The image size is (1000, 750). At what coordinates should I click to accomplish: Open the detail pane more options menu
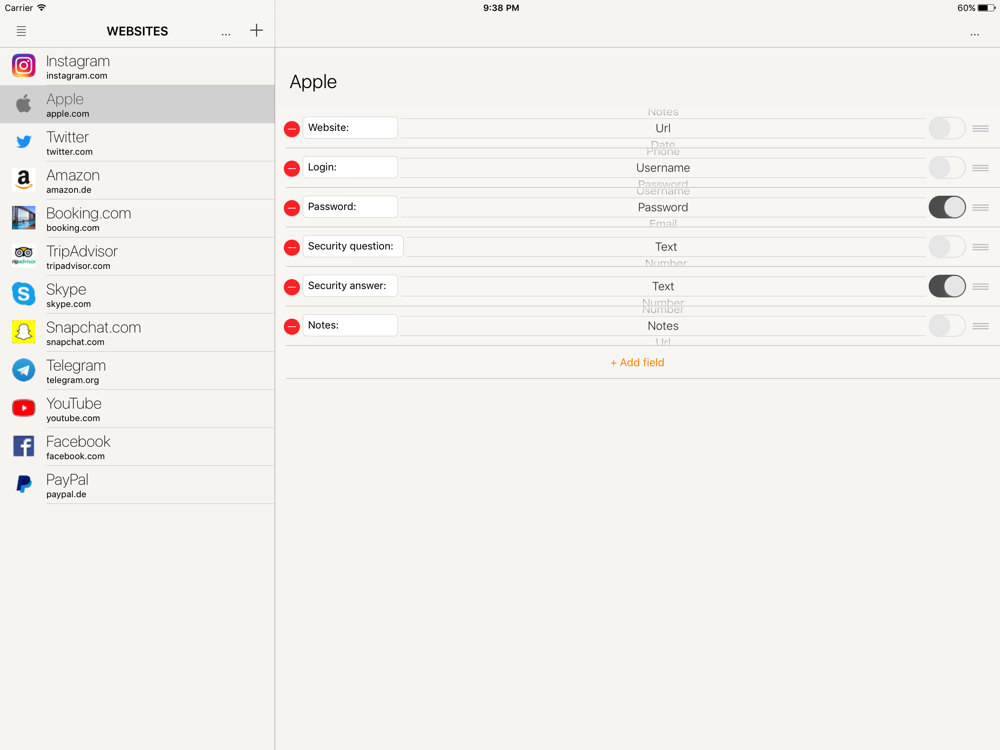[x=974, y=34]
